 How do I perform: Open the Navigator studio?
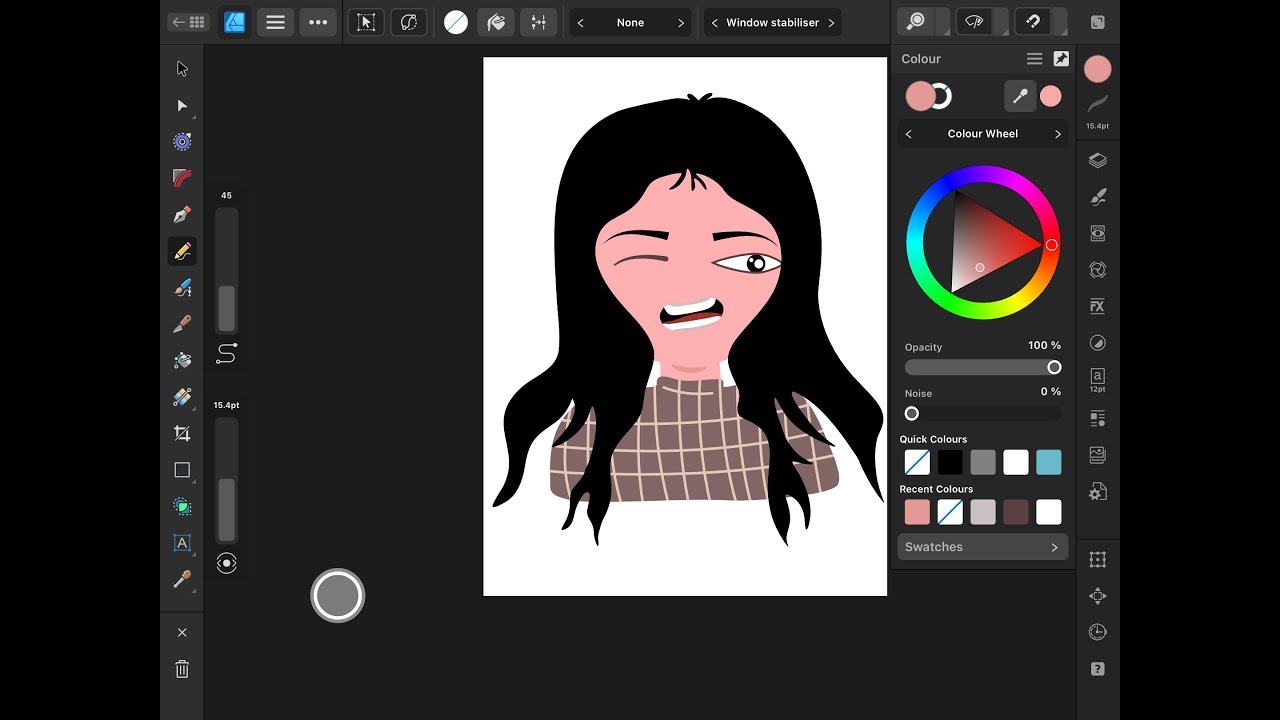(x=1098, y=596)
